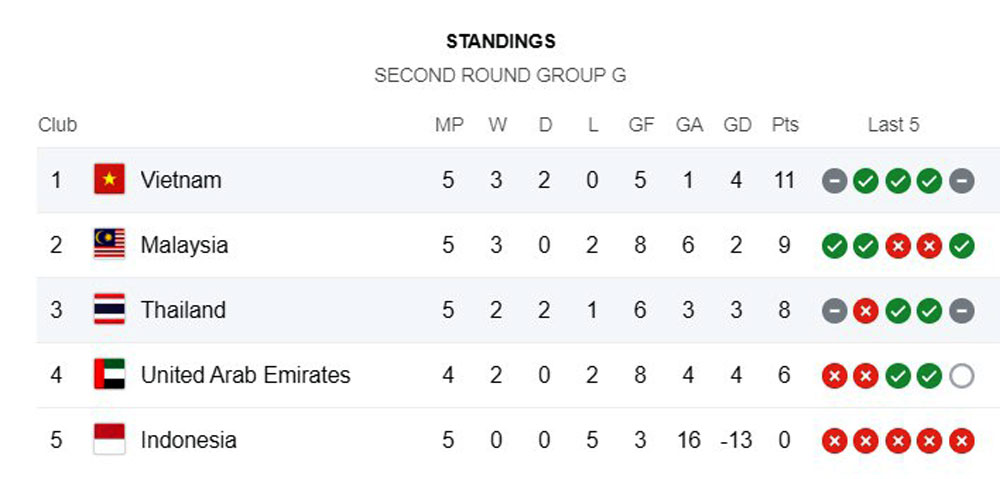Click the Vietnam flag icon

[x=110, y=179]
